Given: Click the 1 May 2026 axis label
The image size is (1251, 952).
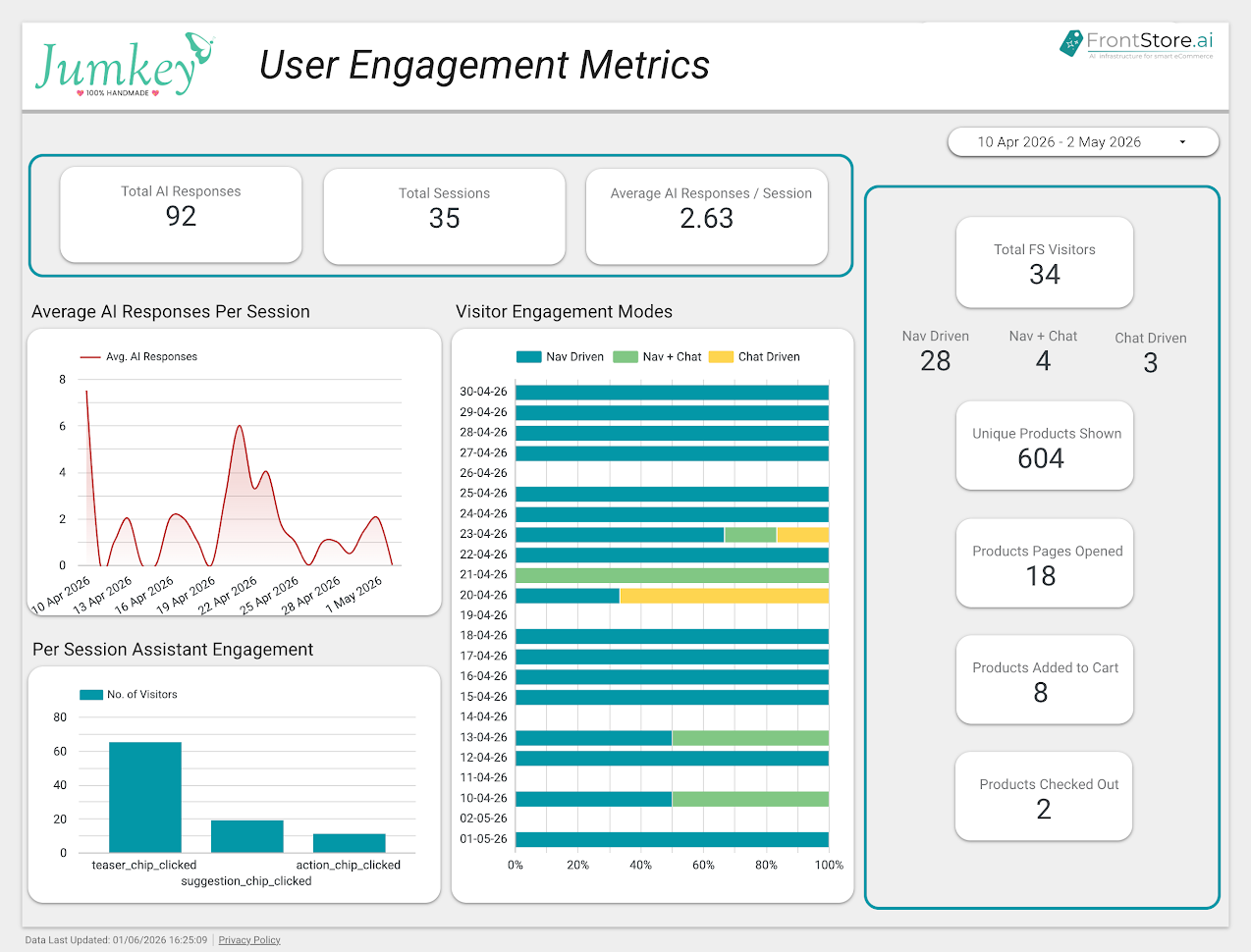Looking at the screenshot, I should pyautogui.click(x=354, y=595).
